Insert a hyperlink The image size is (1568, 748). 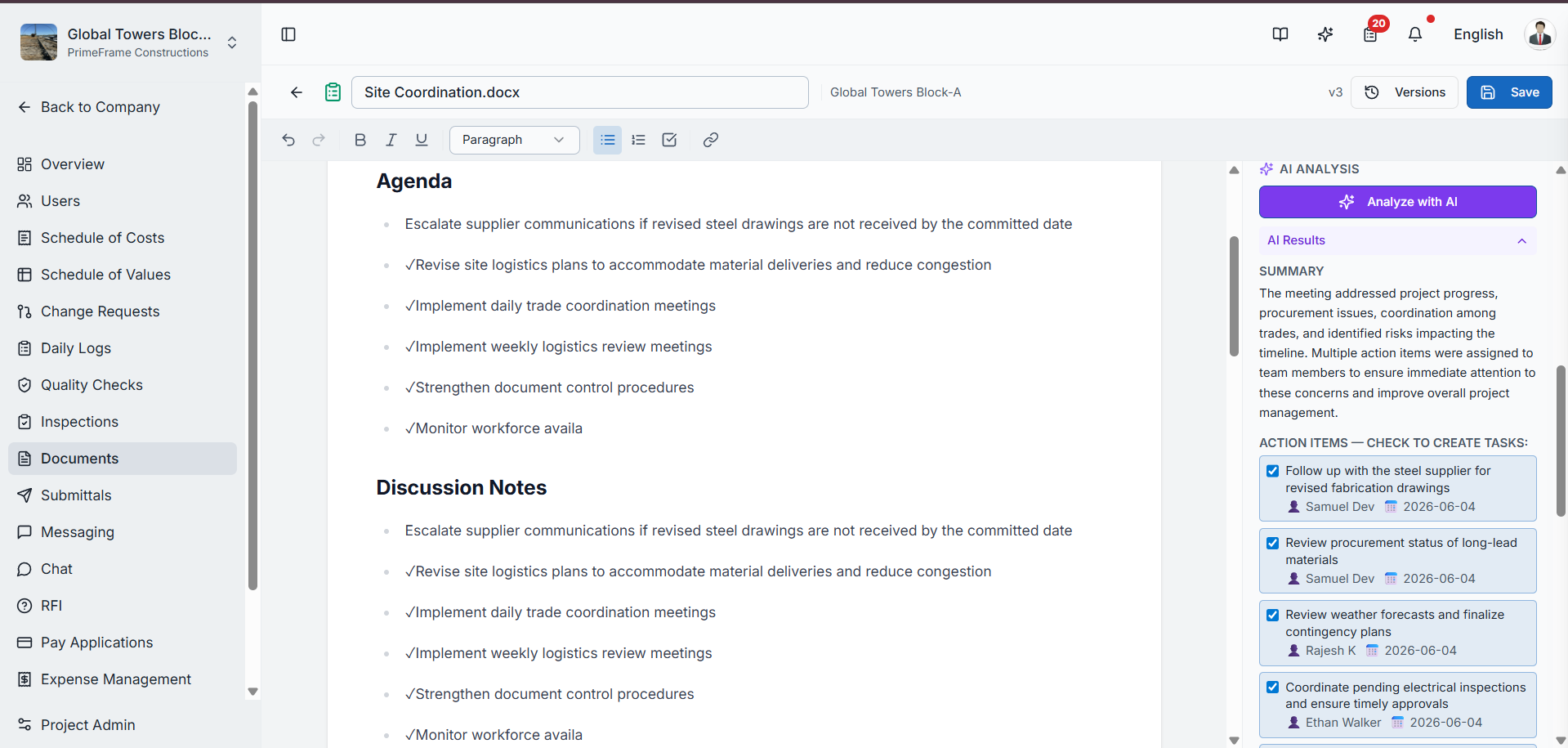711,140
